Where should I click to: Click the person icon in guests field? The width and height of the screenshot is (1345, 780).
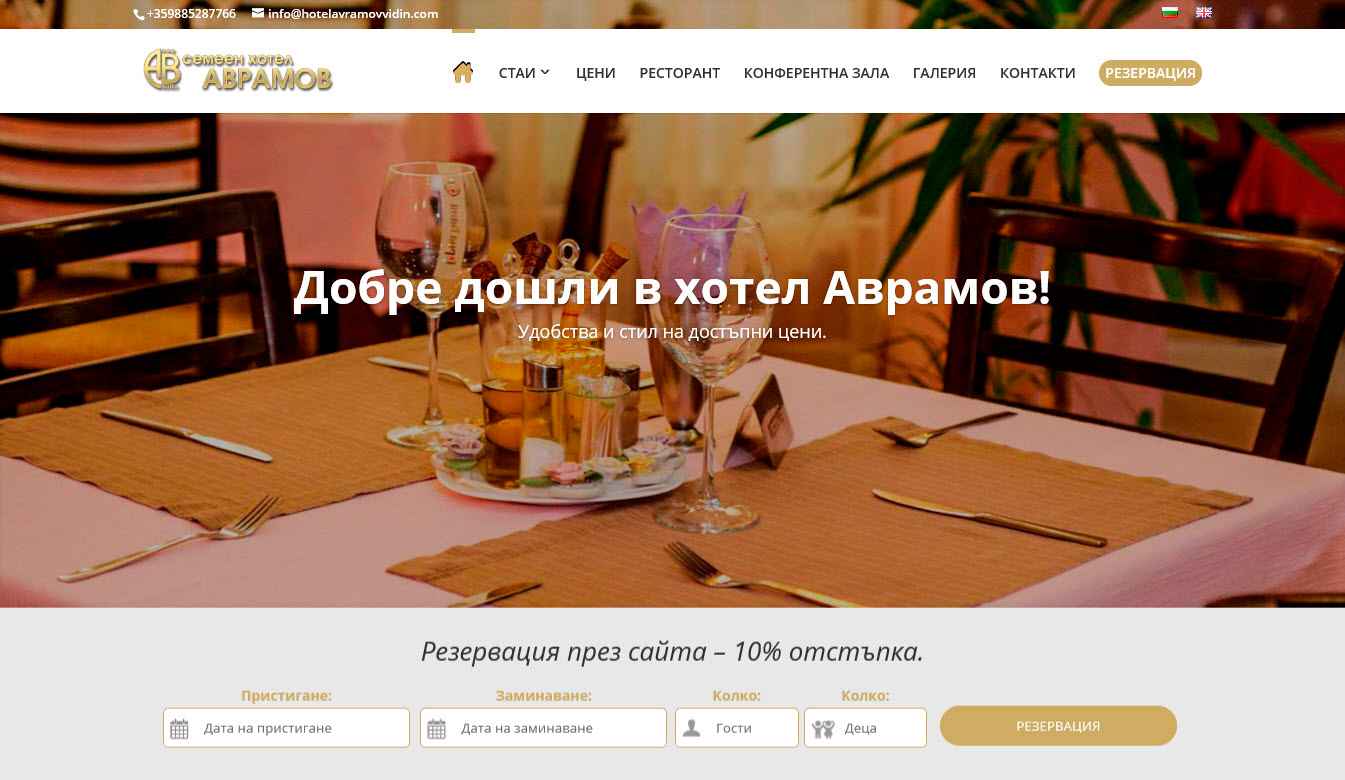[691, 728]
